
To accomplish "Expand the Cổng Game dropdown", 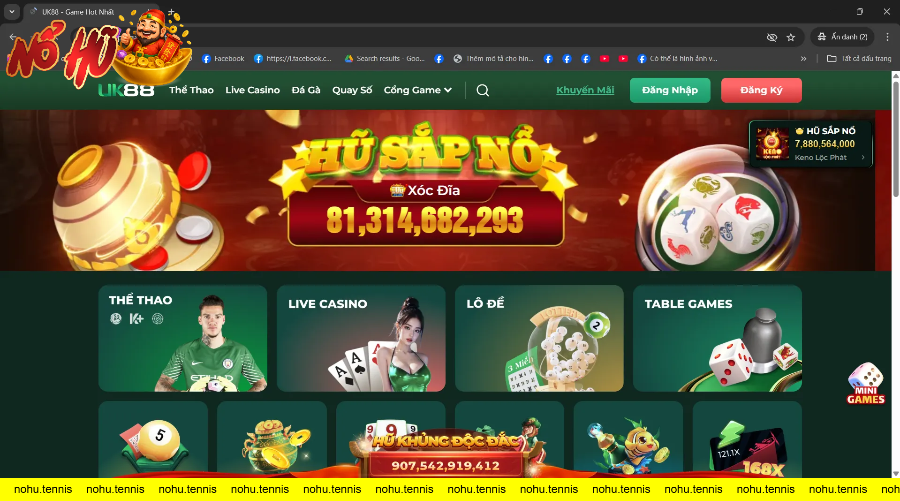I will [417, 90].
